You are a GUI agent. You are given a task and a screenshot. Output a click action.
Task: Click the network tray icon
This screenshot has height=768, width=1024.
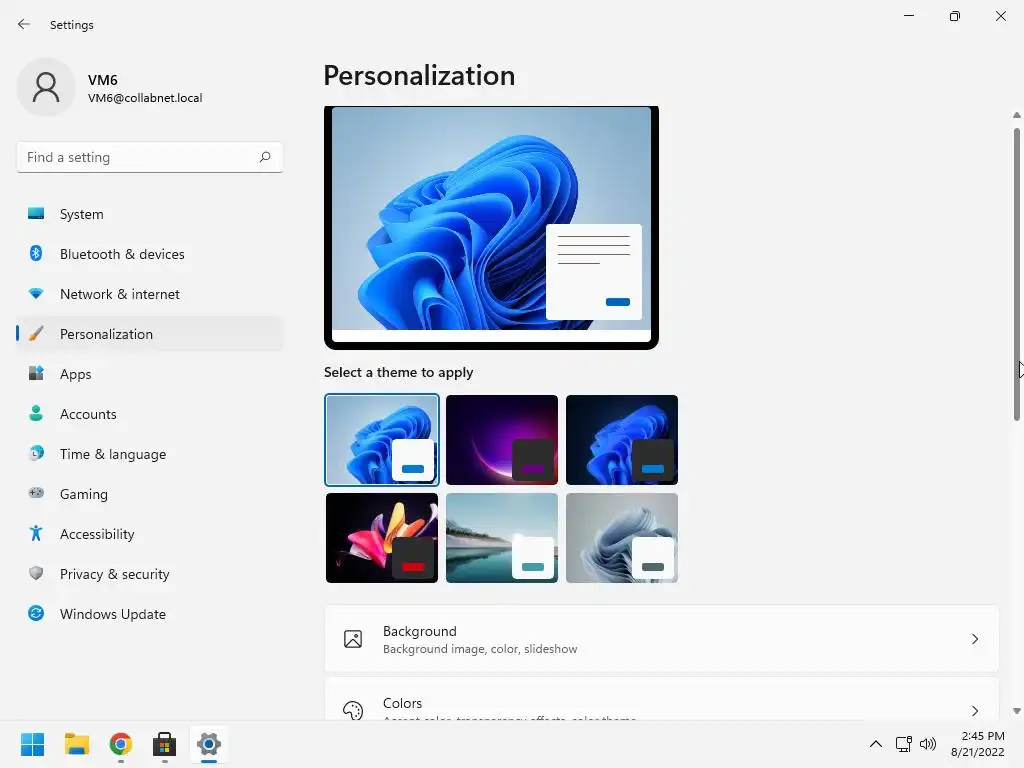(x=903, y=744)
